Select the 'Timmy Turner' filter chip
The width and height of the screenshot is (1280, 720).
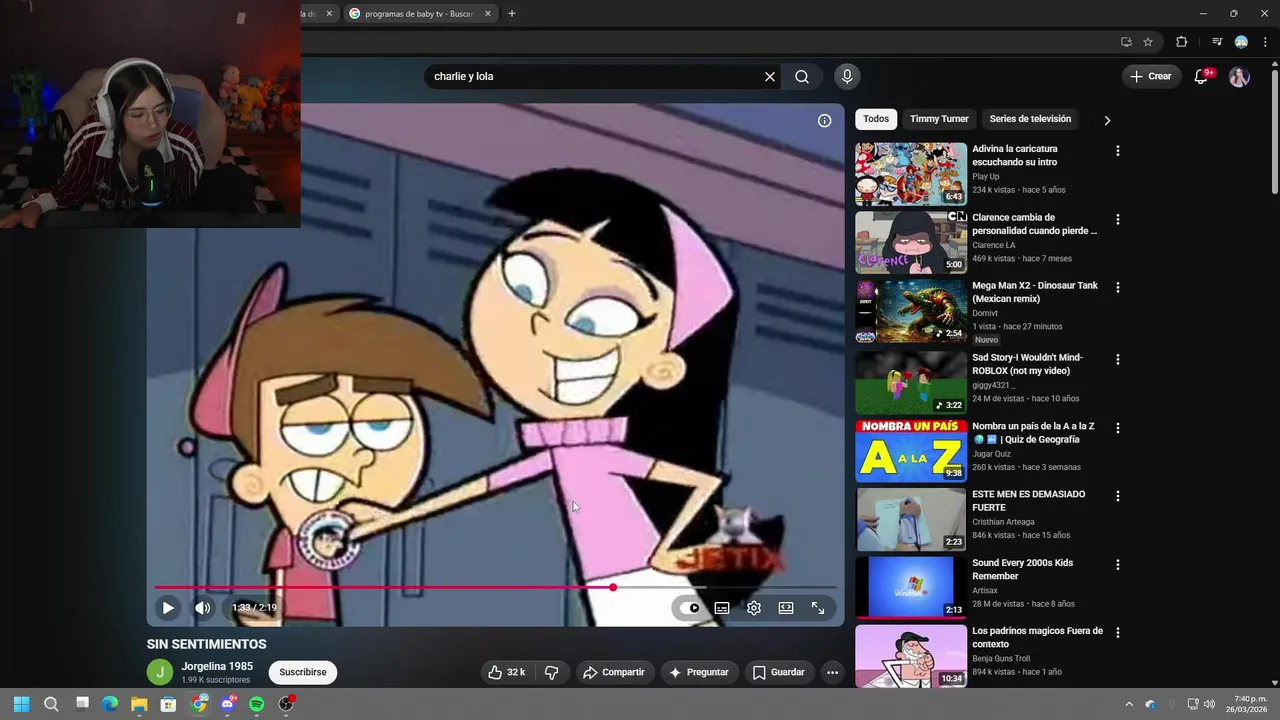(939, 119)
